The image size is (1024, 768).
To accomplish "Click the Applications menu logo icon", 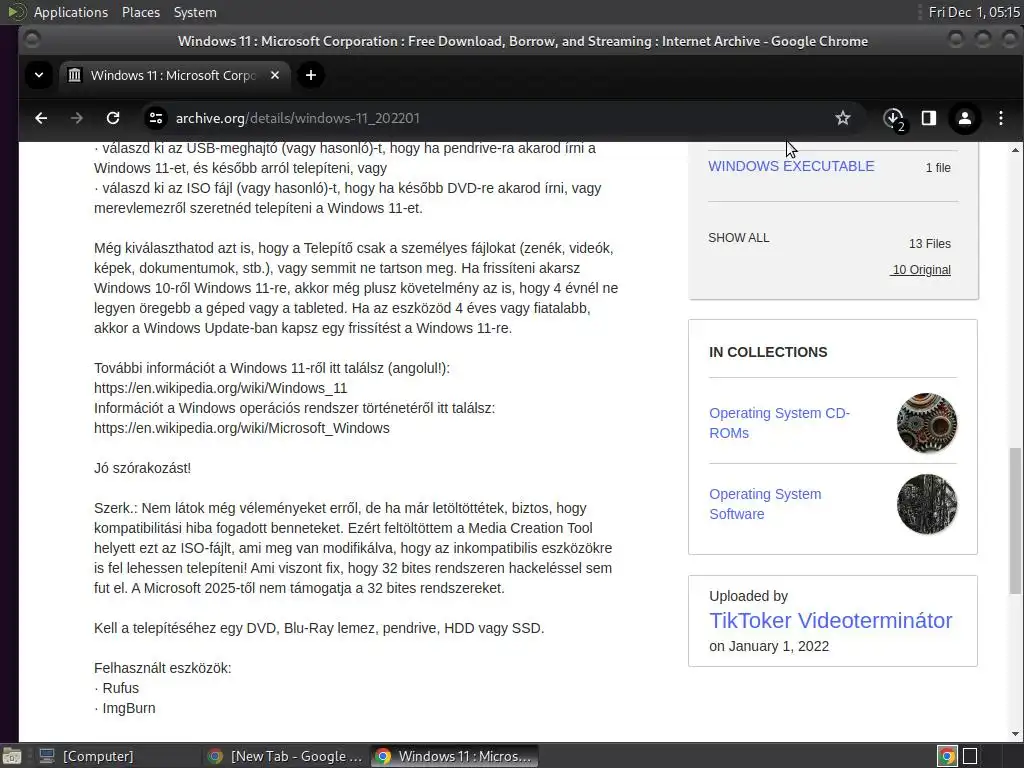I will pyautogui.click(x=17, y=12).
